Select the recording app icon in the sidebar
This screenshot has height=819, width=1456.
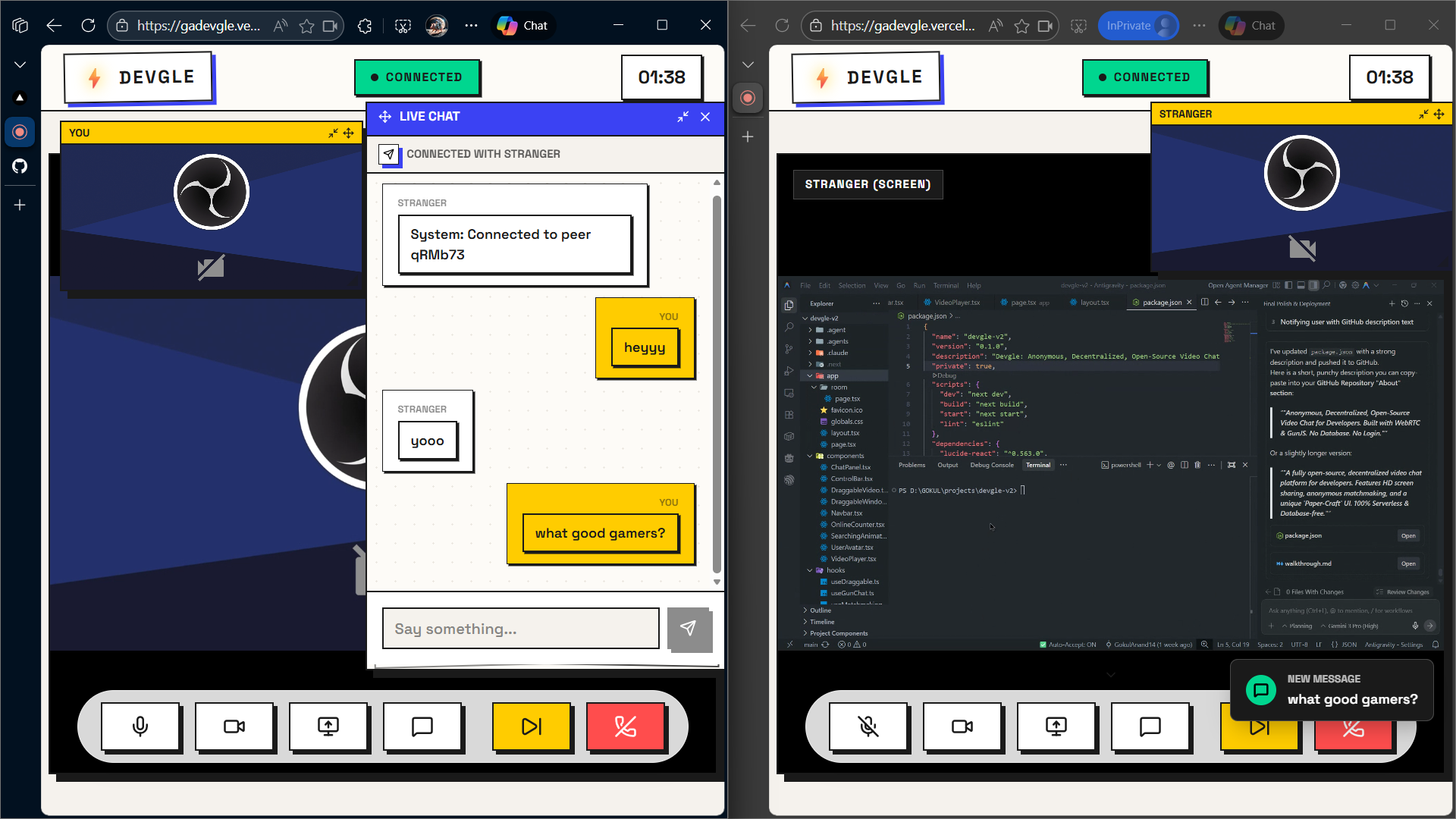20,131
